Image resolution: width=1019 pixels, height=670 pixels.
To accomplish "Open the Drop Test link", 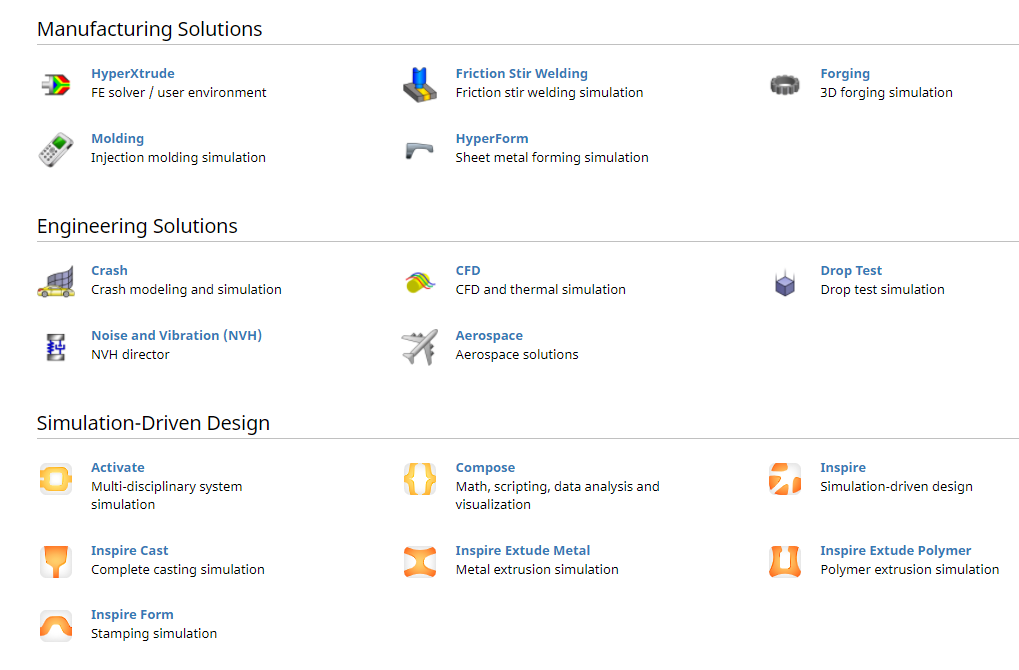I will (851, 270).
